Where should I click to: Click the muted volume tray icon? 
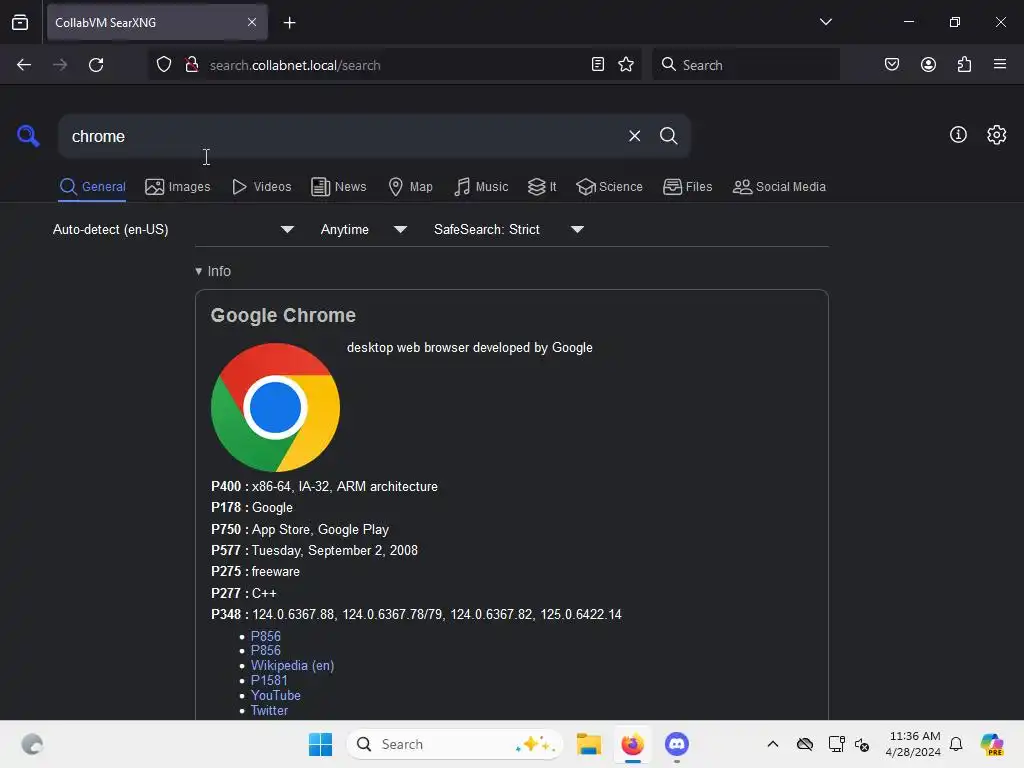862,744
